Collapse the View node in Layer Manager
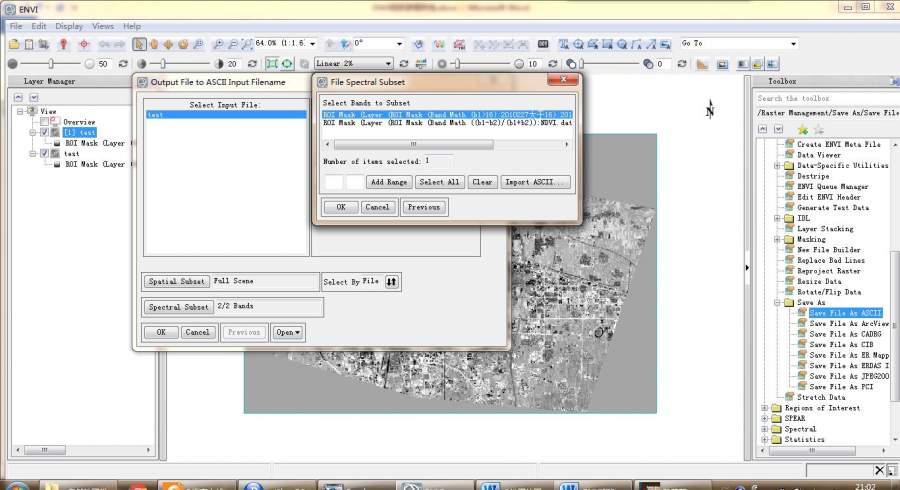 [20, 111]
